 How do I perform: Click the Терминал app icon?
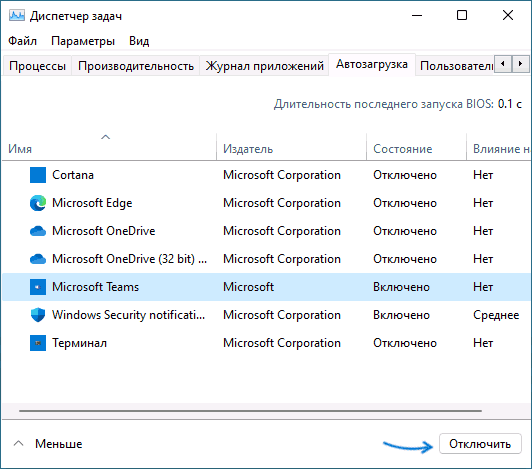(38, 343)
